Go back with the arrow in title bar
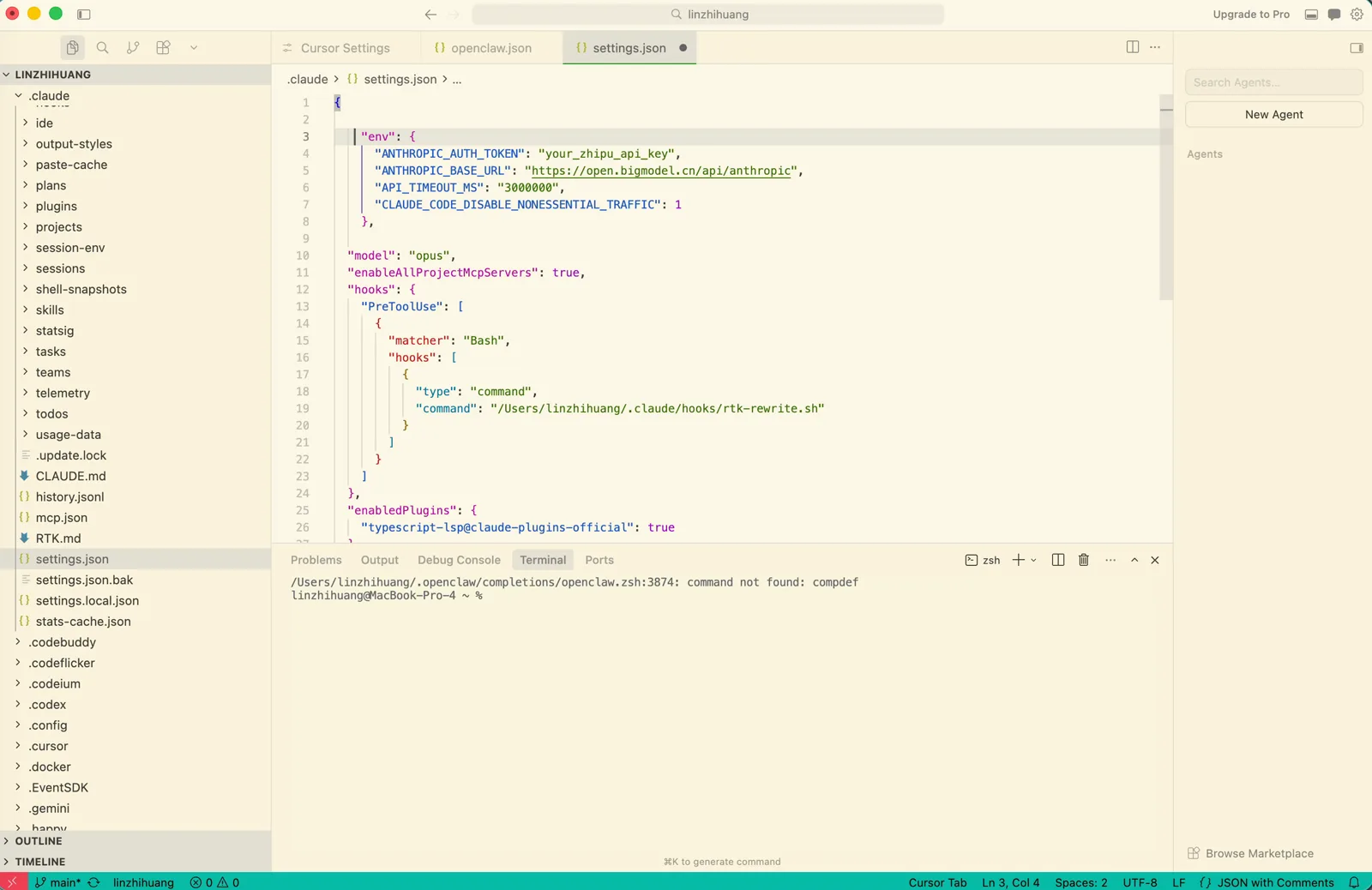The image size is (1372, 890). (x=430, y=15)
